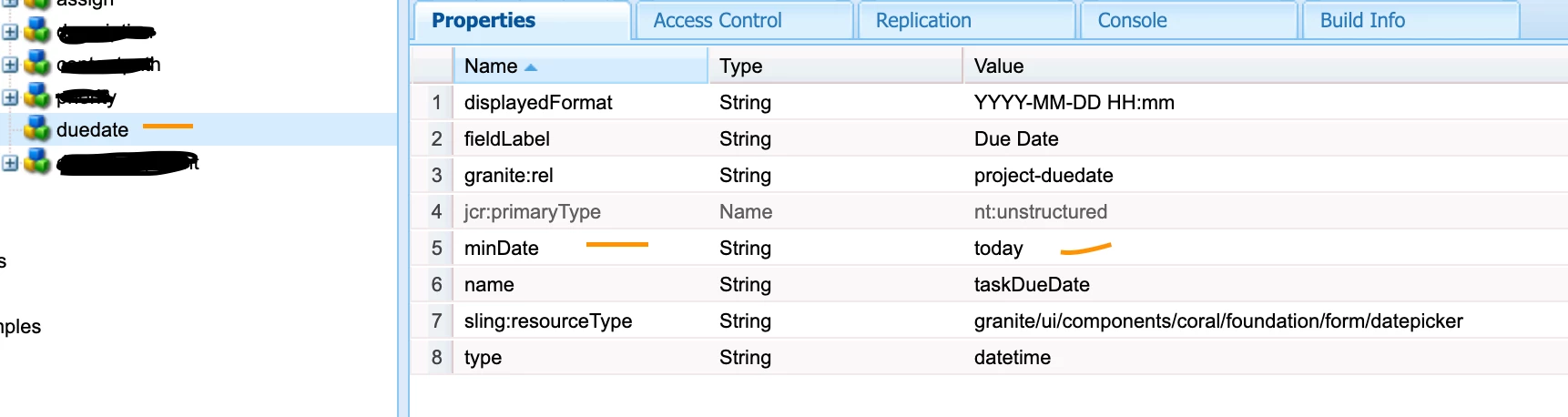1568x417 pixels.
Task: Expand the node directly above duedate
Action: pos(10,97)
